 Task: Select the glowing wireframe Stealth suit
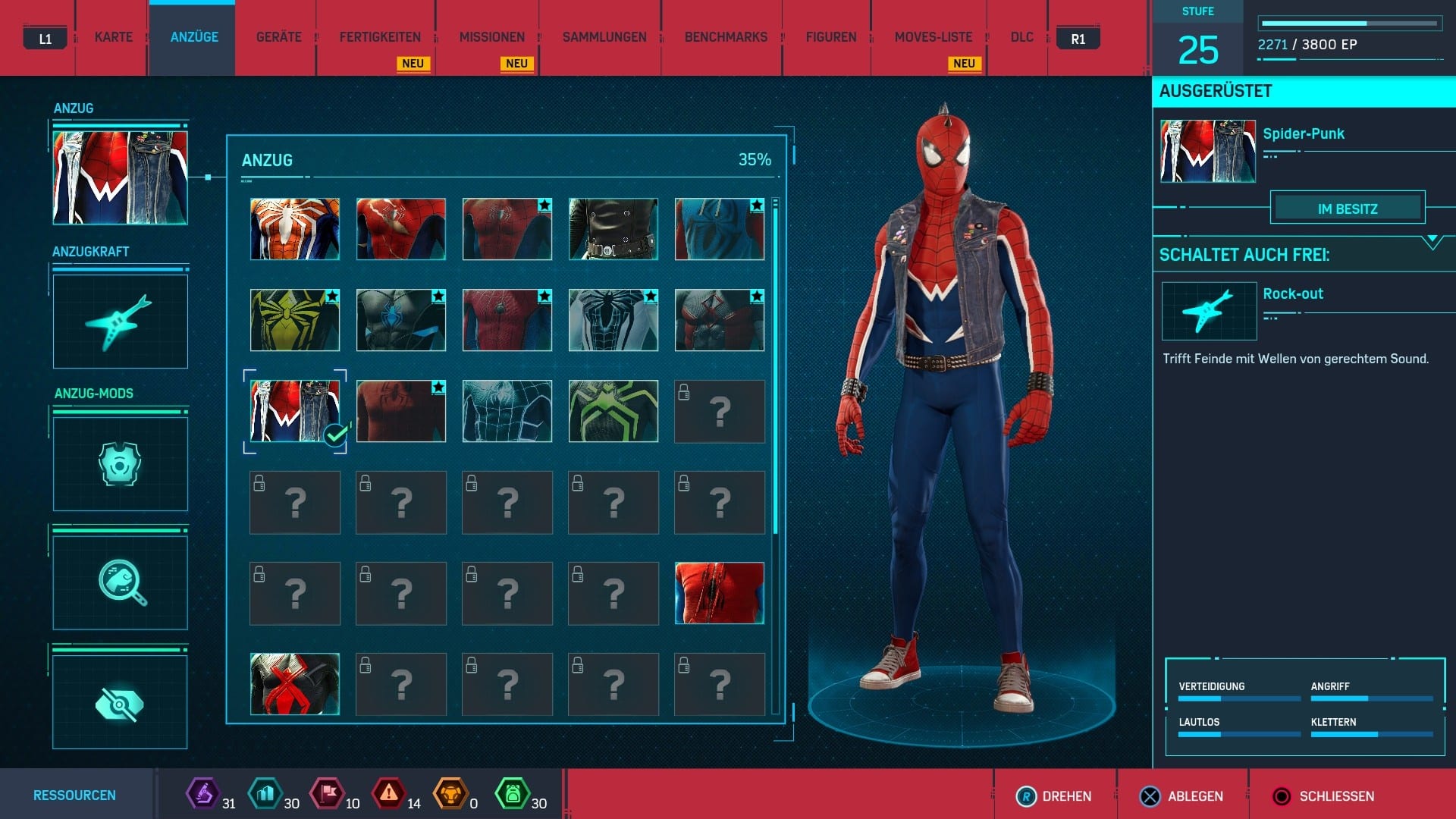tap(507, 411)
